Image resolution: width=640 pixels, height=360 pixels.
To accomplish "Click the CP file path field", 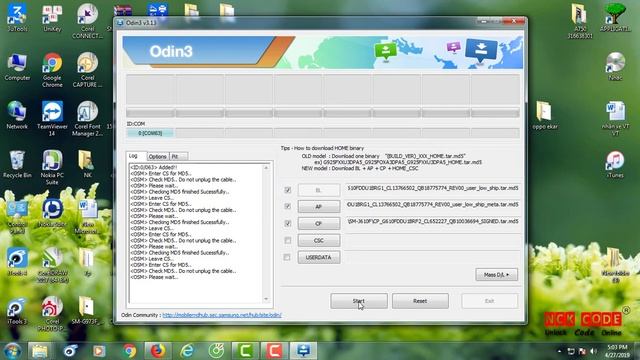I will point(433,221).
